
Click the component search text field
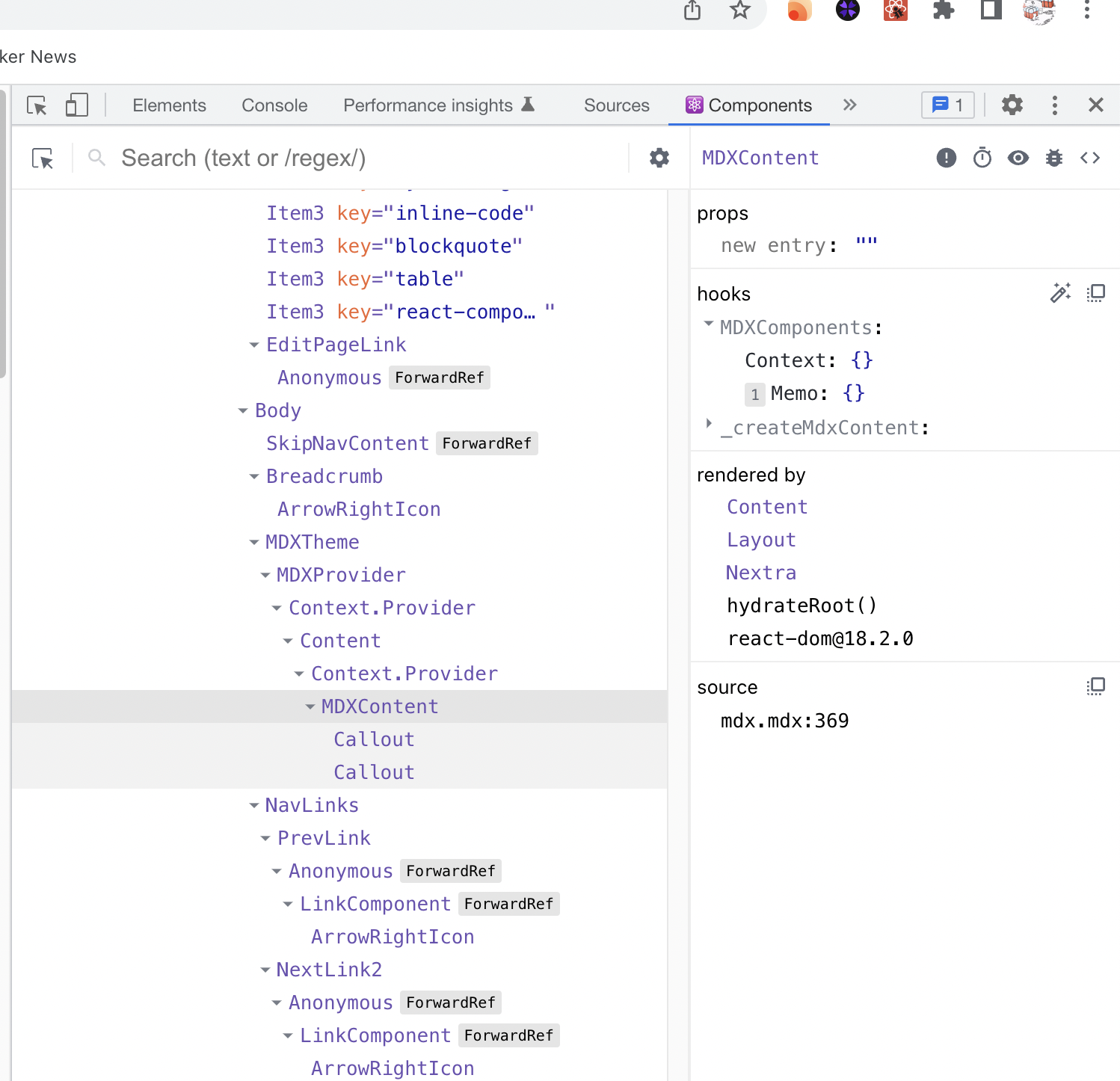tap(299, 158)
